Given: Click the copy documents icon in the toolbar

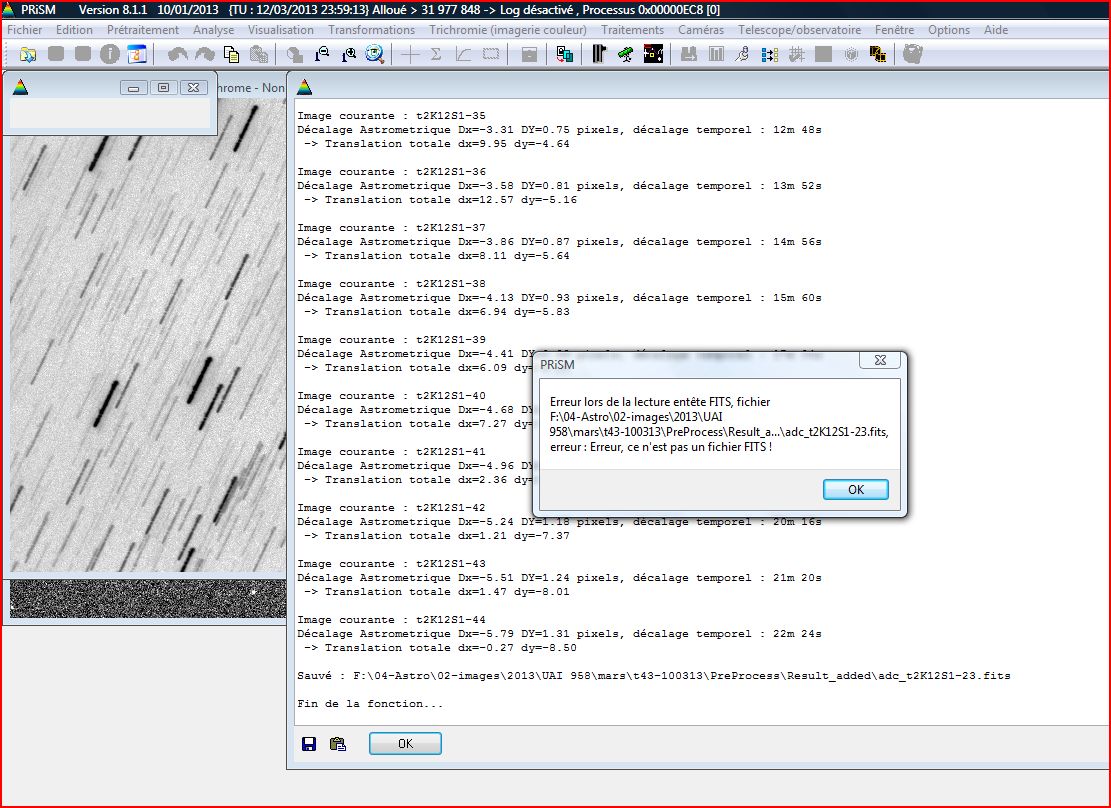Looking at the screenshot, I should coord(232,54).
